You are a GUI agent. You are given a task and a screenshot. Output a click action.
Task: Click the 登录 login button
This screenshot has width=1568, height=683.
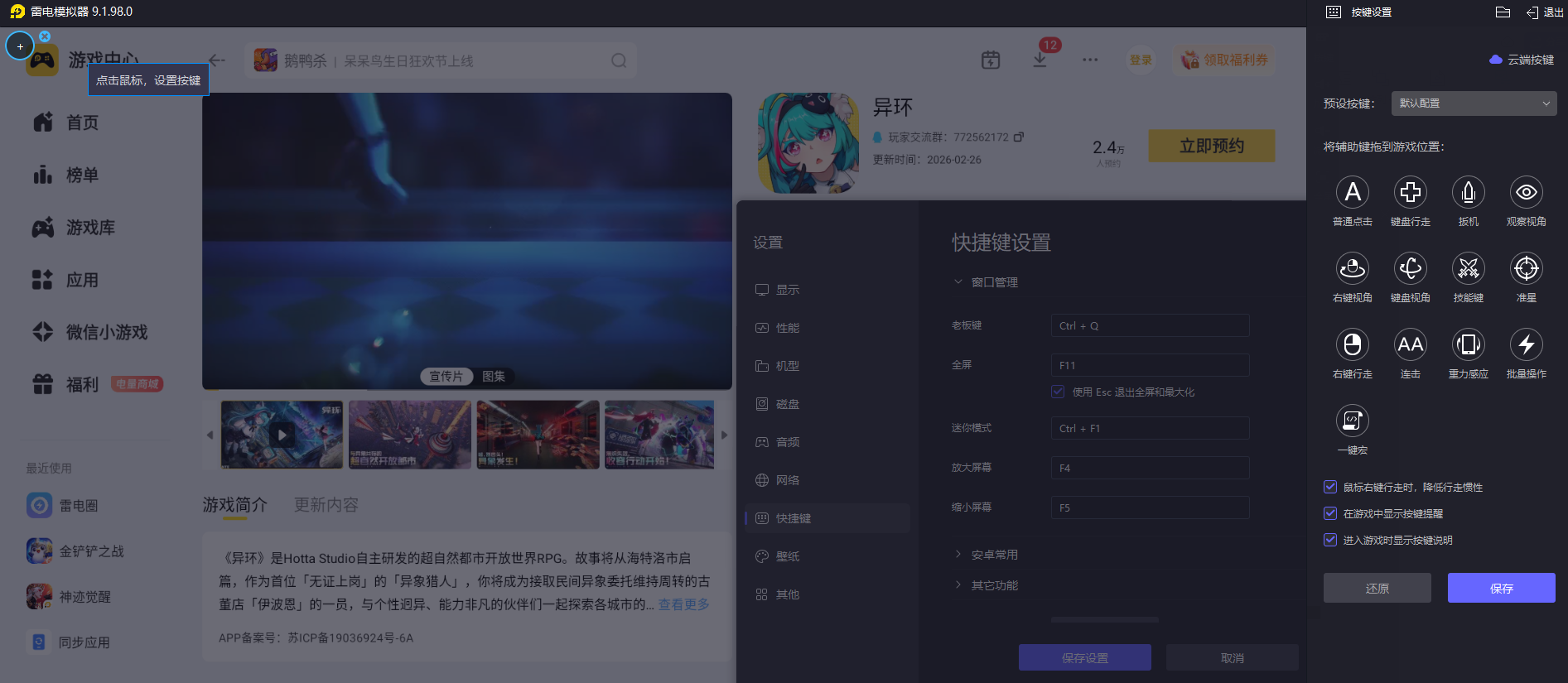(x=1141, y=60)
